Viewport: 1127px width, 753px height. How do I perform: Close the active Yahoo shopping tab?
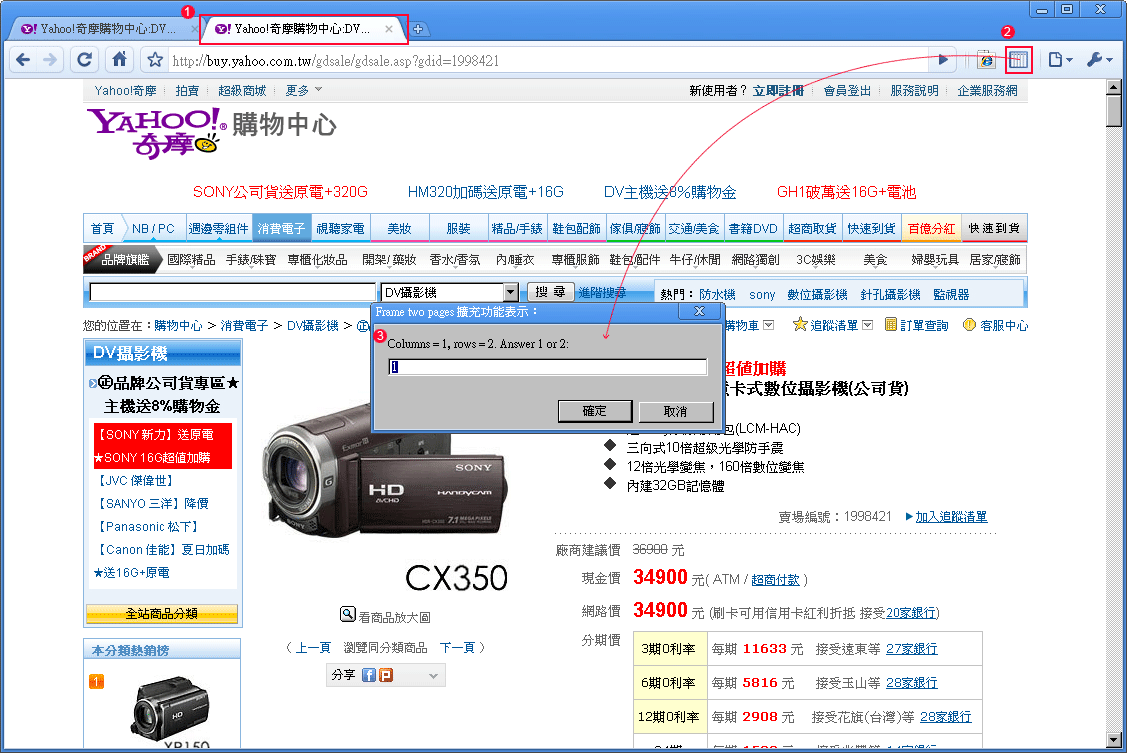click(389, 29)
